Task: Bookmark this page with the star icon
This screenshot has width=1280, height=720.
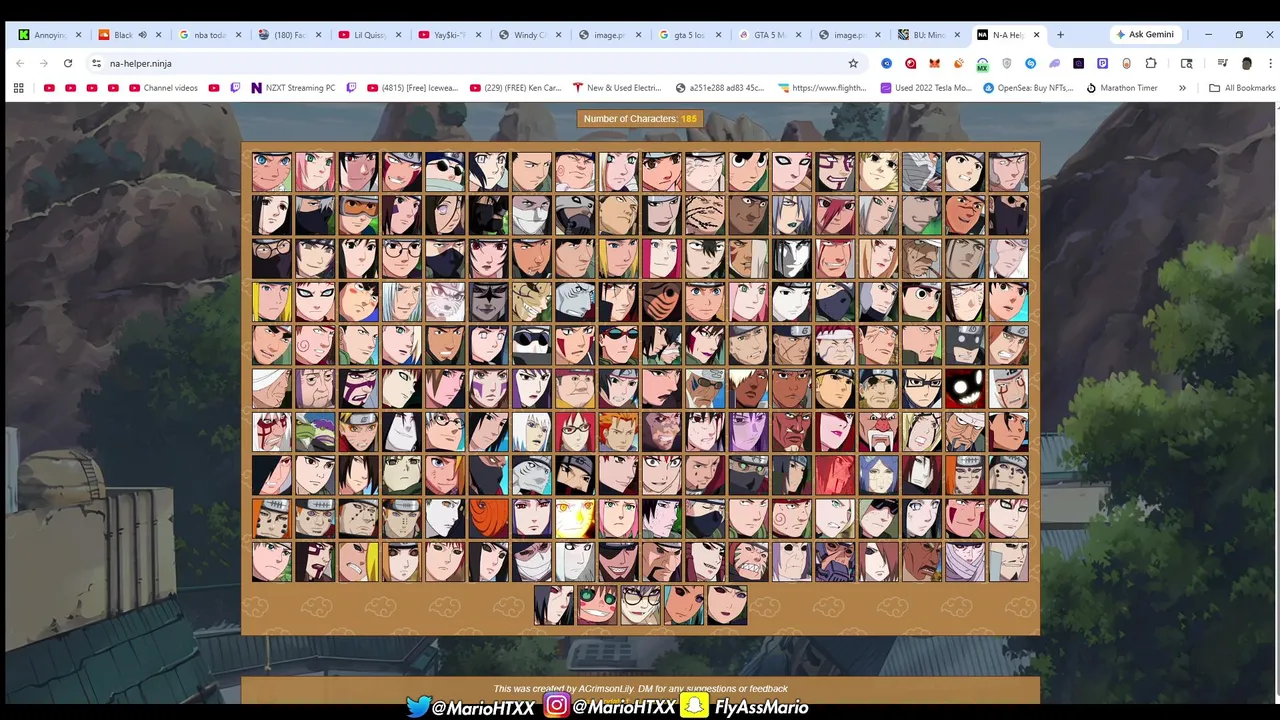Action: point(853,63)
